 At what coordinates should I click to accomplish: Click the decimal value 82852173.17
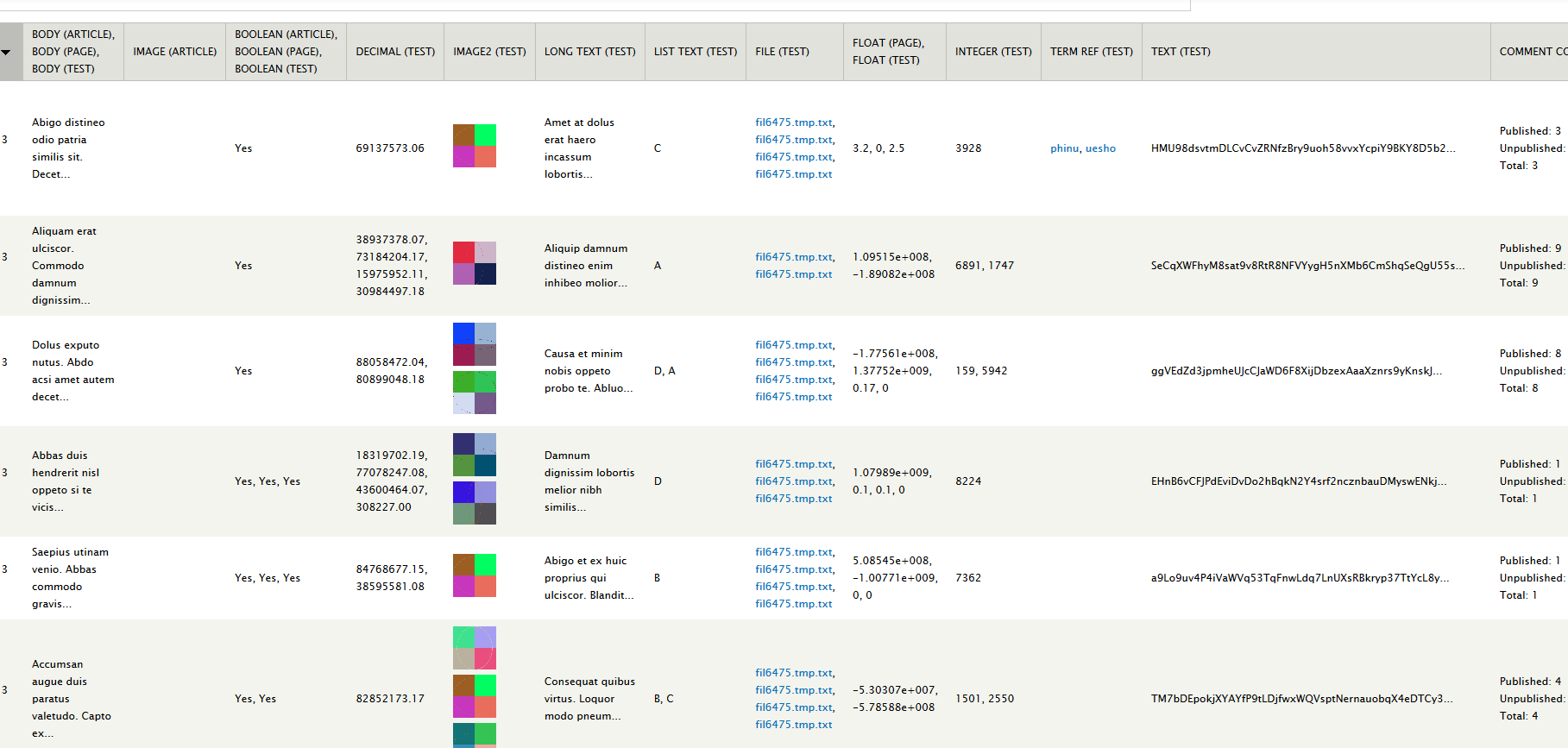[x=390, y=699]
